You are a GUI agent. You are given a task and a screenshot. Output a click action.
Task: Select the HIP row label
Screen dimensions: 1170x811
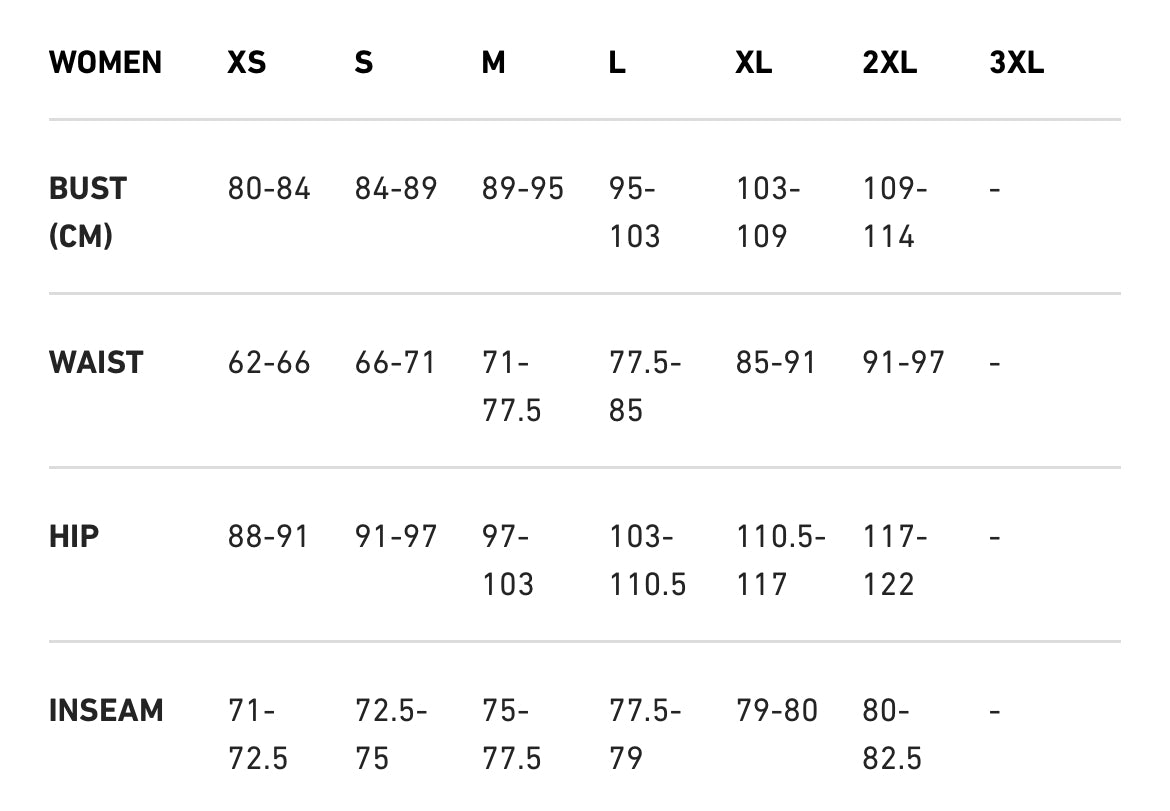pos(74,536)
